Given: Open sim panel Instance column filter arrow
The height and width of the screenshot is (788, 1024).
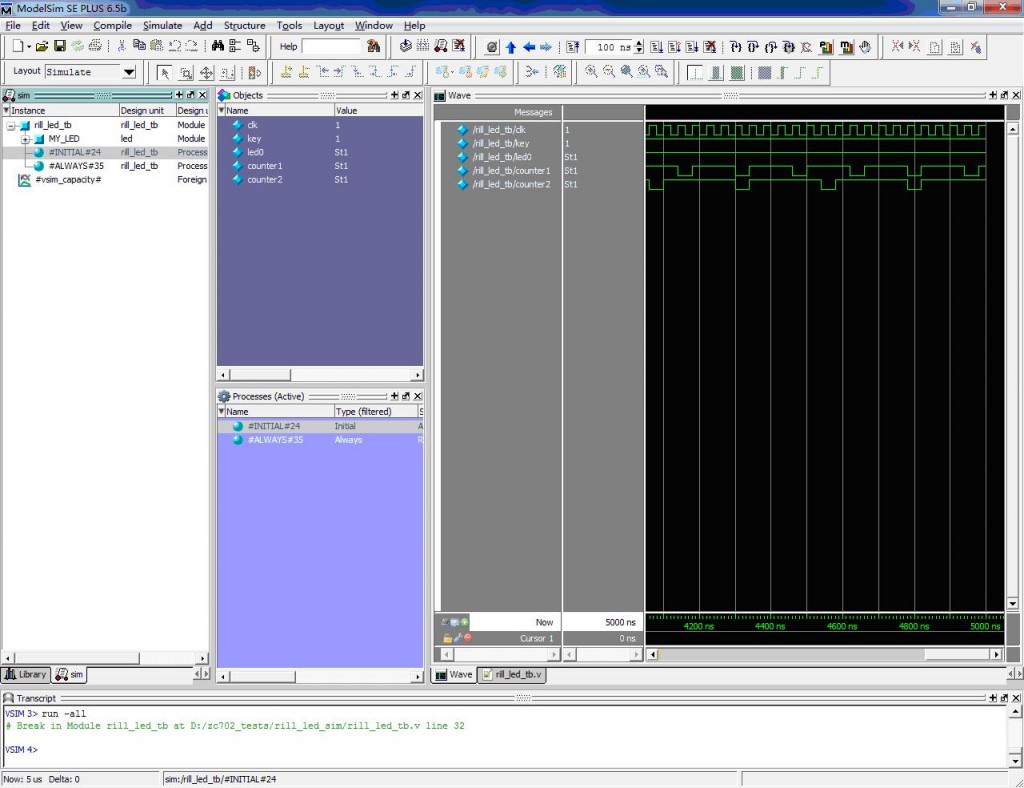Looking at the screenshot, I should [x=6, y=110].
